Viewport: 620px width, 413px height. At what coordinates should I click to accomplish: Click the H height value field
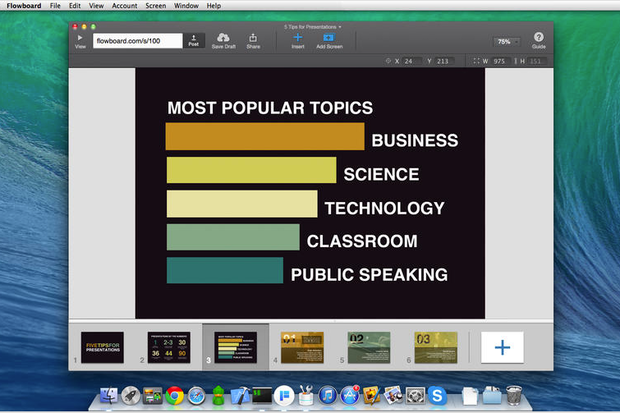pyautogui.click(x=537, y=61)
